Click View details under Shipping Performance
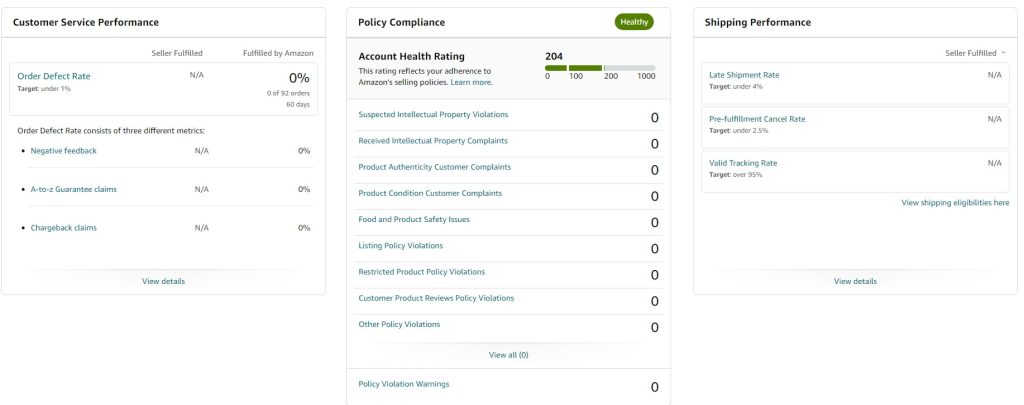Image resolution: width=1024 pixels, height=405 pixels. point(855,282)
